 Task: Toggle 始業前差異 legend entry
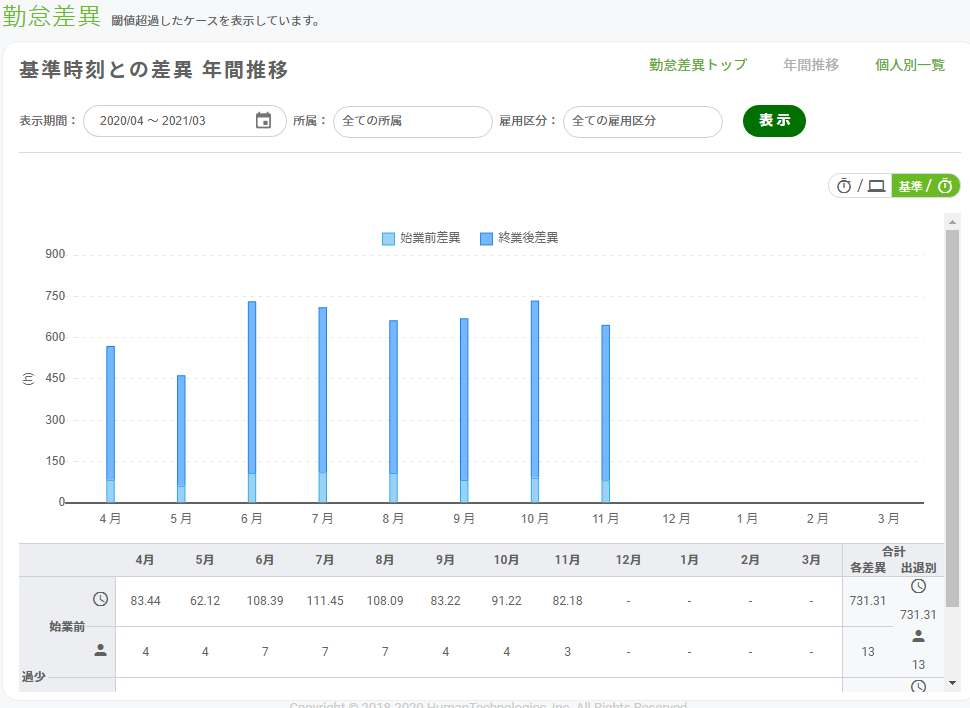tap(421, 238)
